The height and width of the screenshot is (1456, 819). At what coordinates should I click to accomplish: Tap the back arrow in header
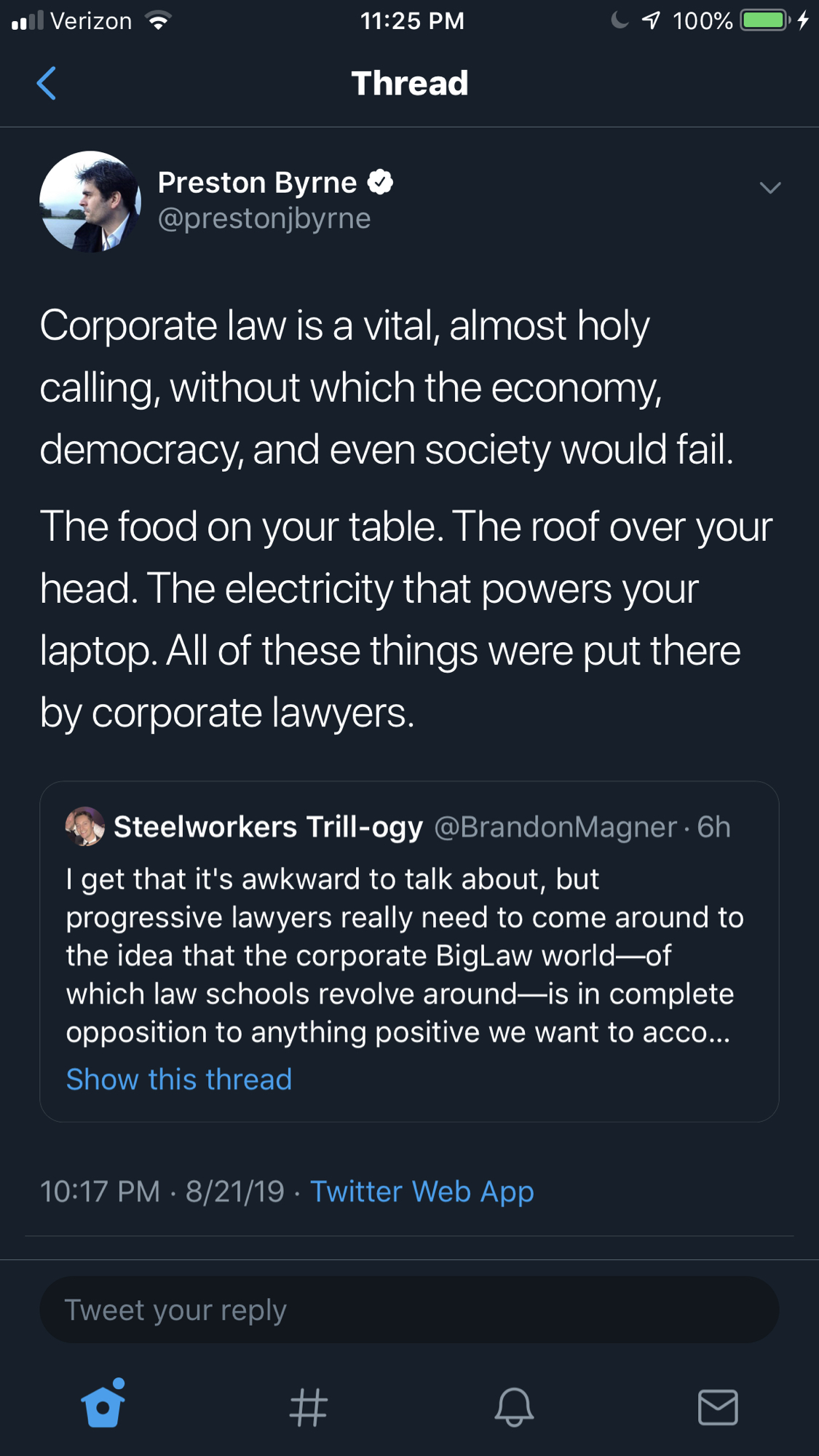[x=47, y=83]
